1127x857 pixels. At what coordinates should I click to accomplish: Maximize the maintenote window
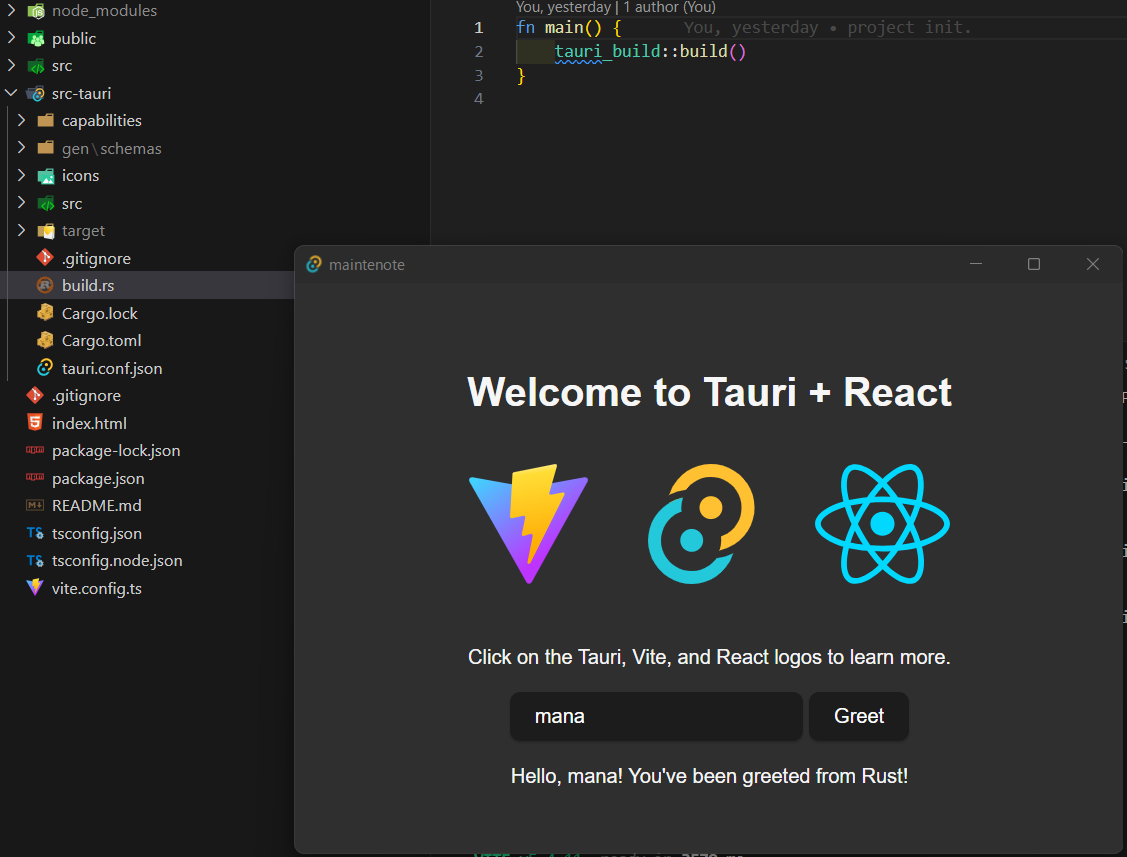(1034, 264)
